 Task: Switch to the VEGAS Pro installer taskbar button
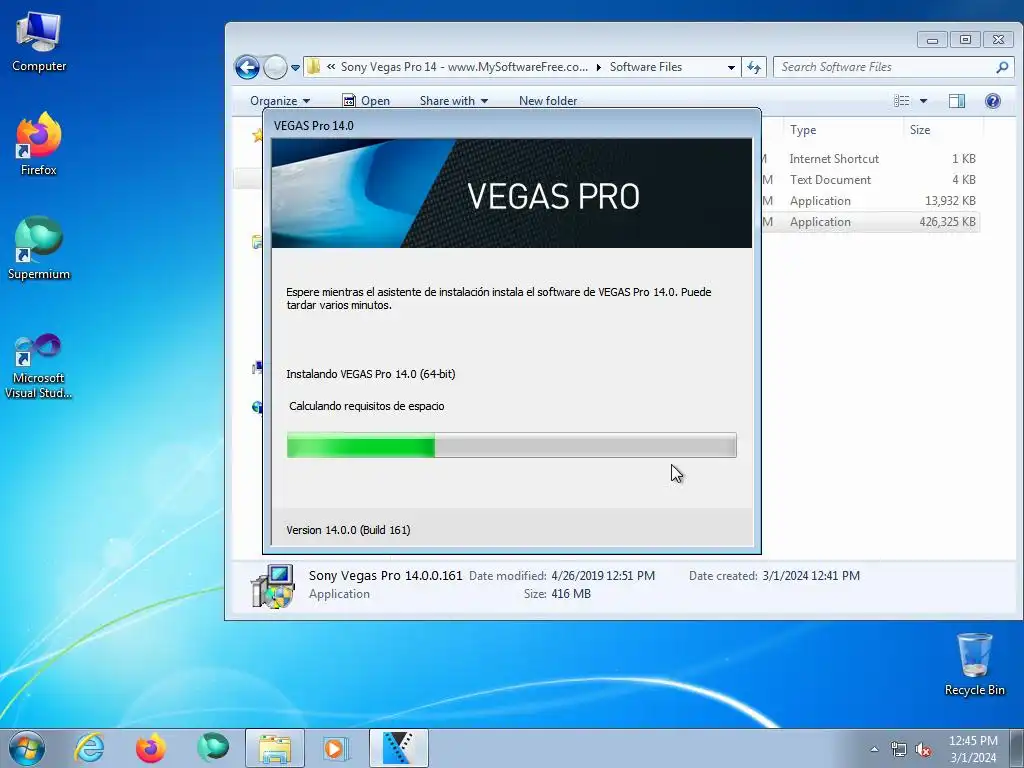398,748
